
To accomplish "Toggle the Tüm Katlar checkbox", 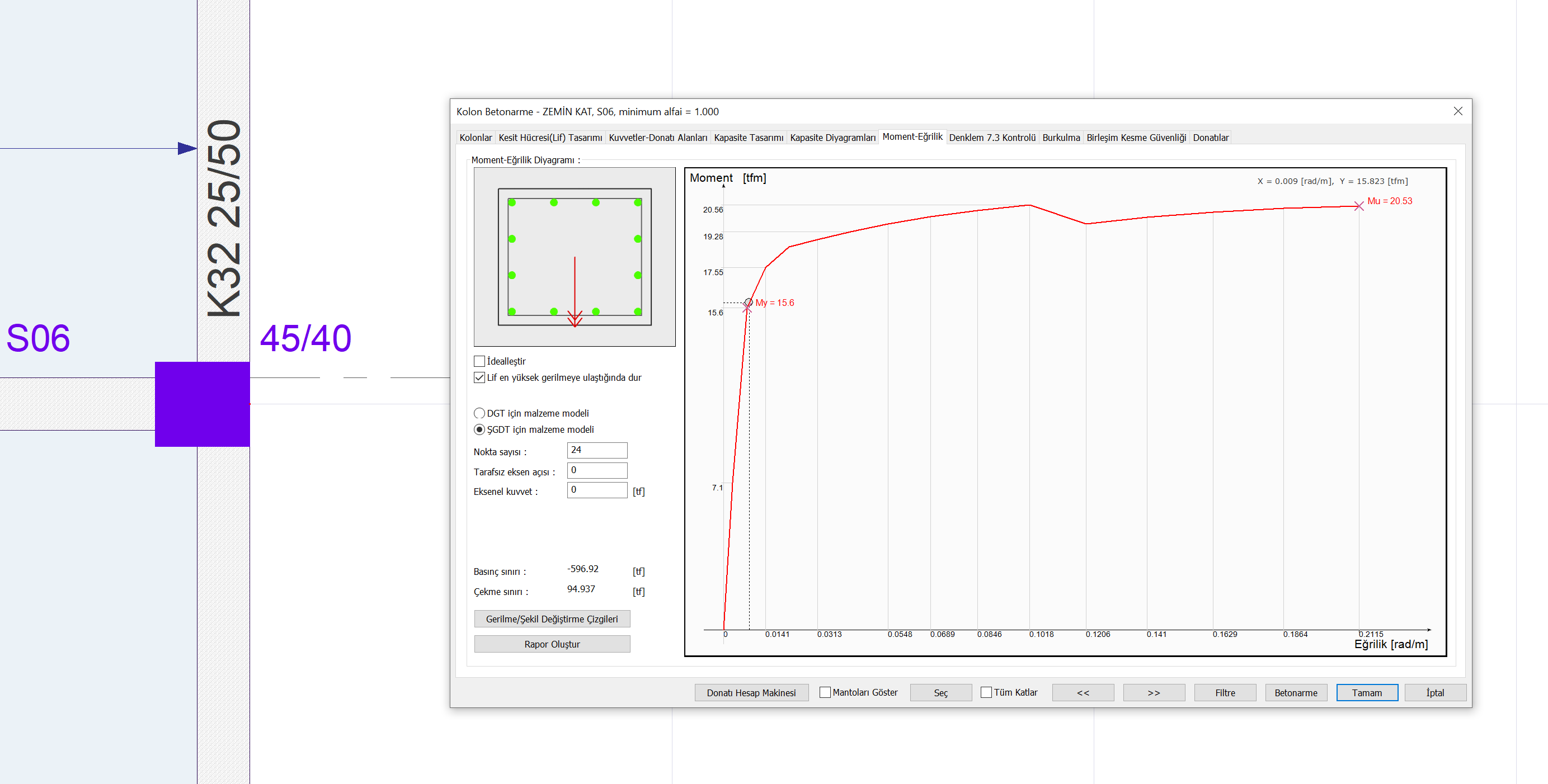I will pyautogui.click(x=986, y=692).
